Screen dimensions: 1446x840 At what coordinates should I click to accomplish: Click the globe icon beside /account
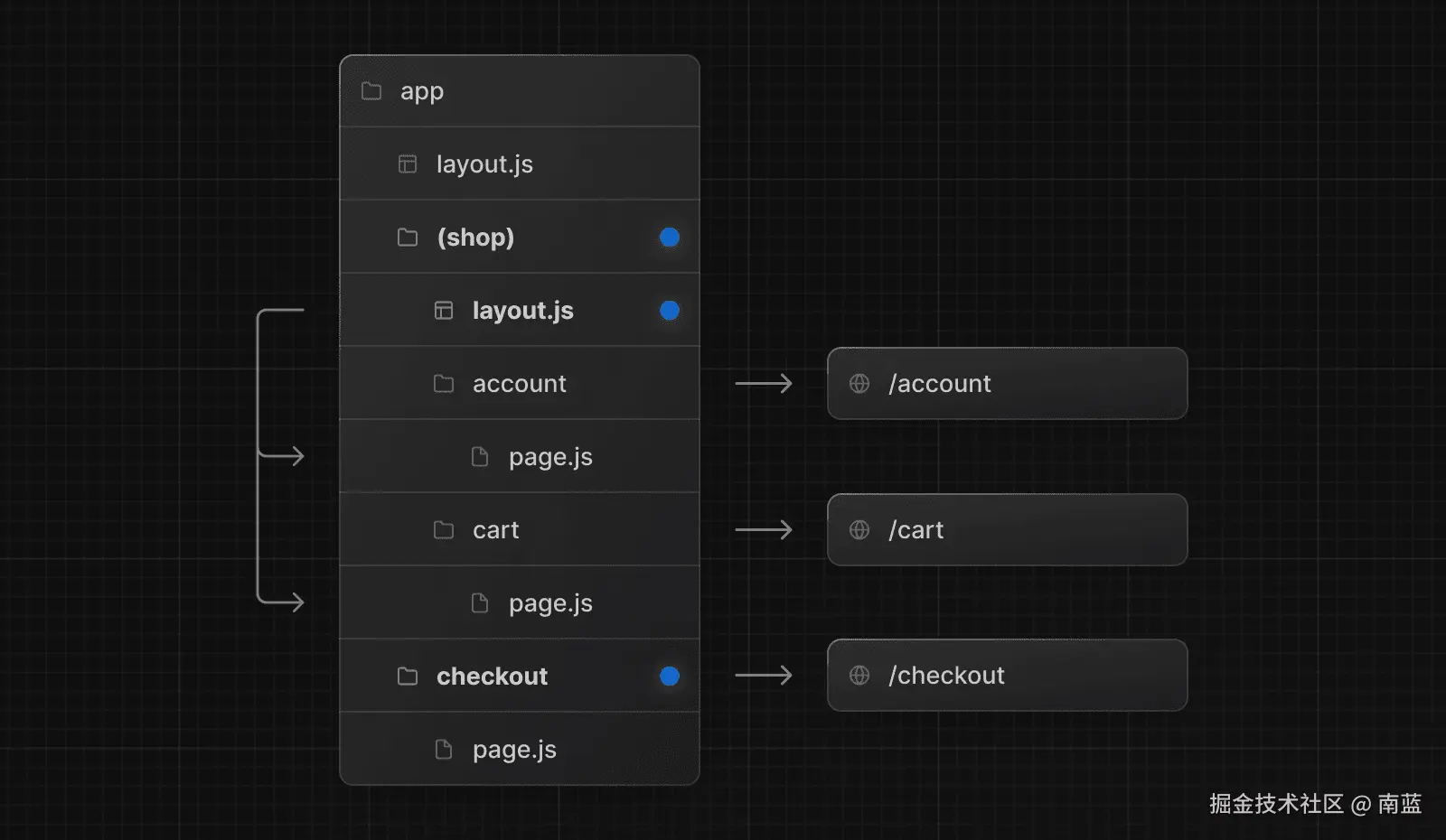pyautogui.click(x=859, y=384)
